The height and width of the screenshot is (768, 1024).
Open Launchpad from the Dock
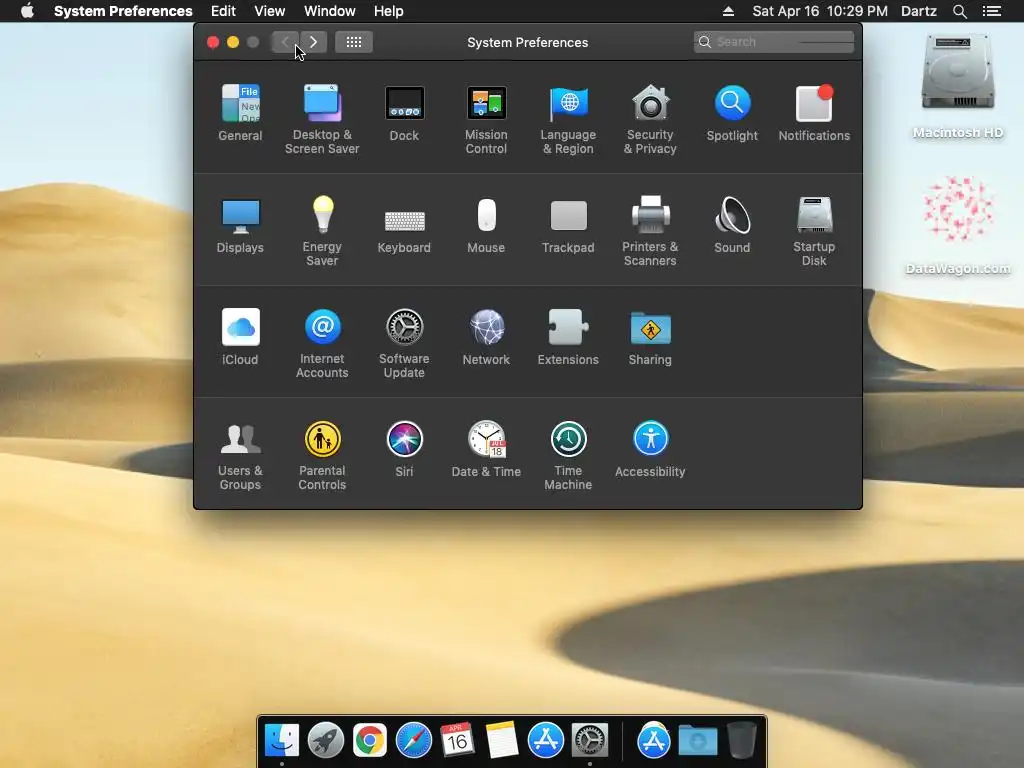(325, 741)
